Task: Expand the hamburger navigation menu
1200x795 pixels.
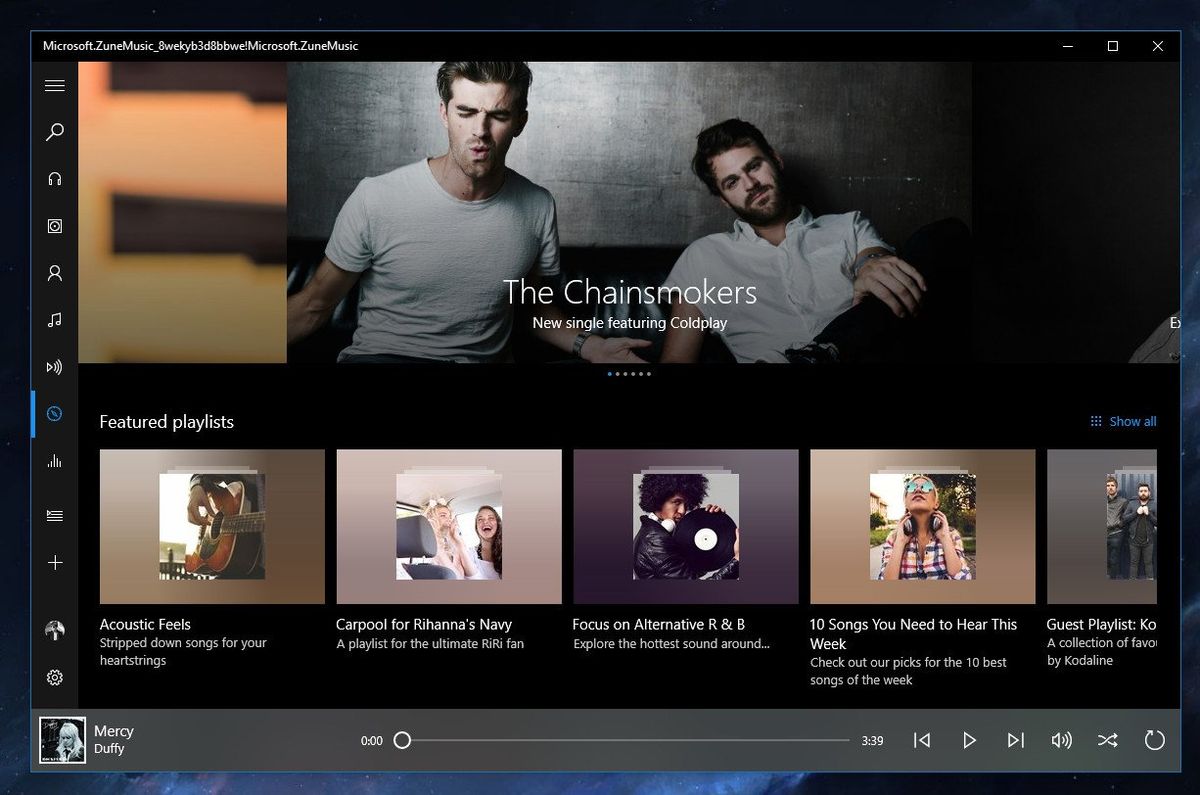Action: (x=54, y=86)
